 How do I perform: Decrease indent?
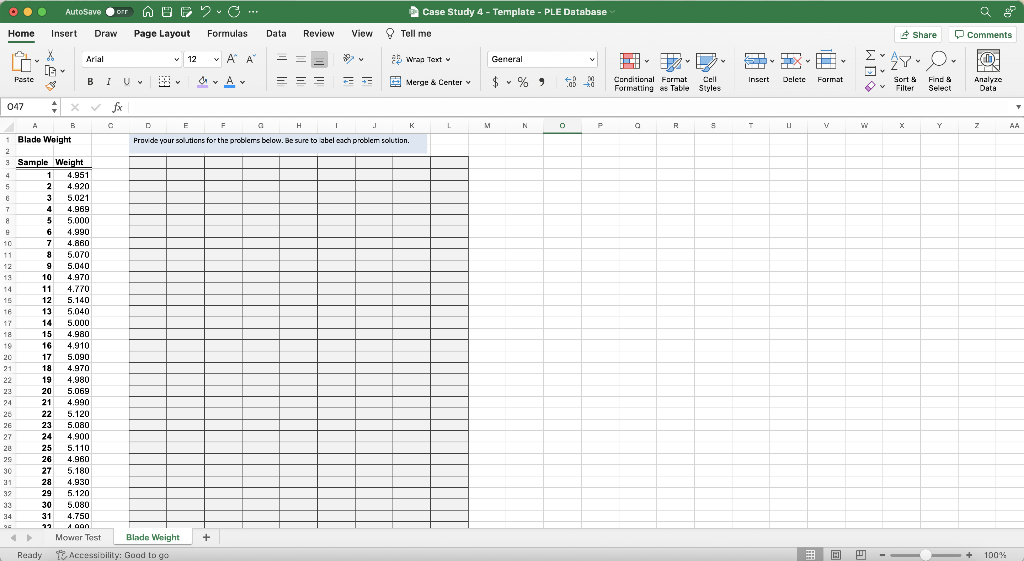click(x=348, y=81)
